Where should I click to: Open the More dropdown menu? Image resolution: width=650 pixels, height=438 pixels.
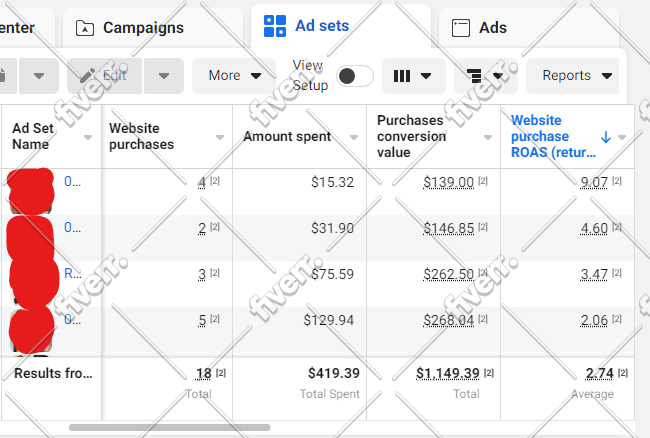234,76
